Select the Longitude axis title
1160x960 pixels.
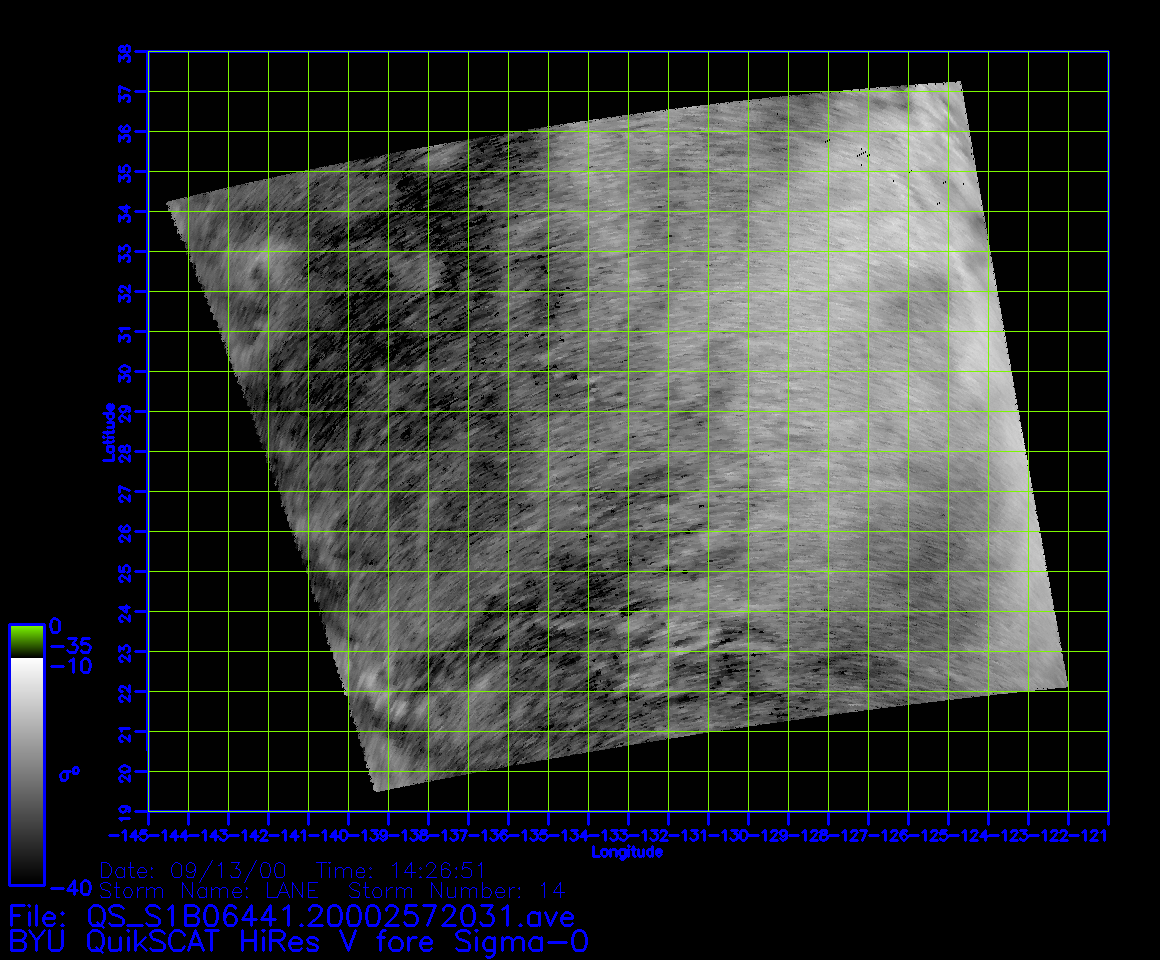point(626,852)
